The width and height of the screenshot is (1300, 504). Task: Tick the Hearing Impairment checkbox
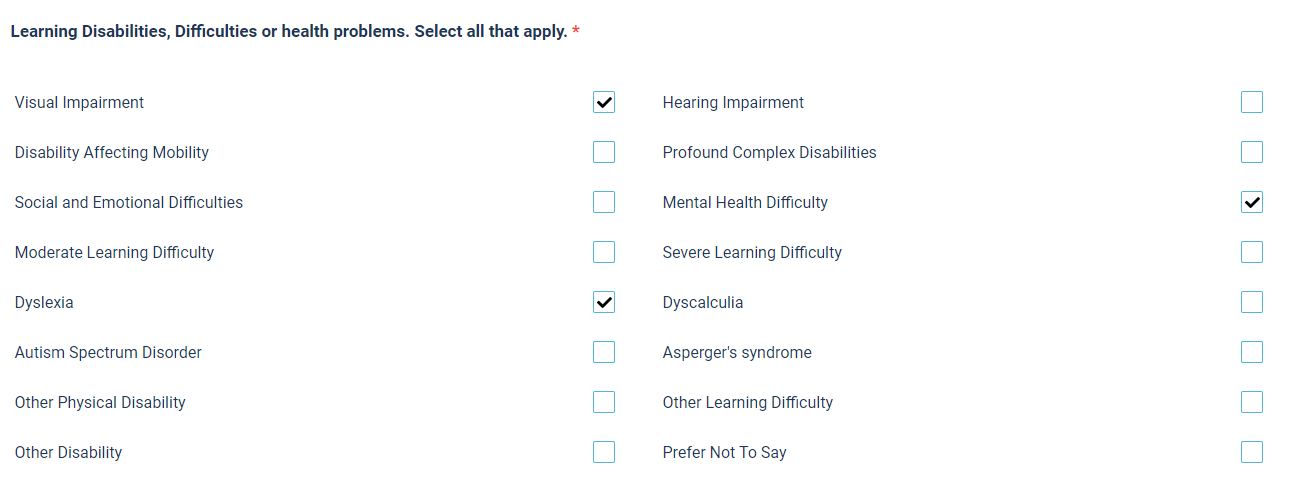pos(1252,102)
